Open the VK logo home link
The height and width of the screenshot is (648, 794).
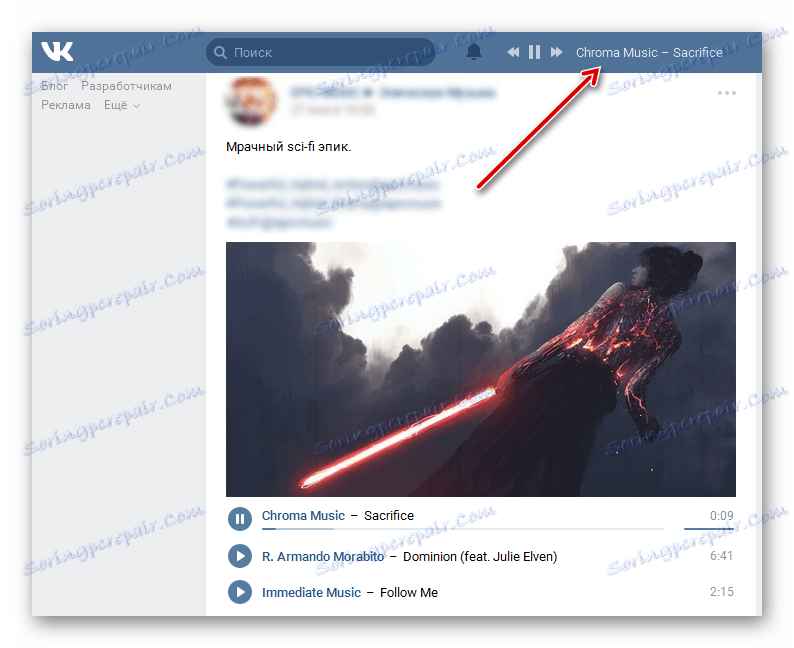click(x=57, y=52)
